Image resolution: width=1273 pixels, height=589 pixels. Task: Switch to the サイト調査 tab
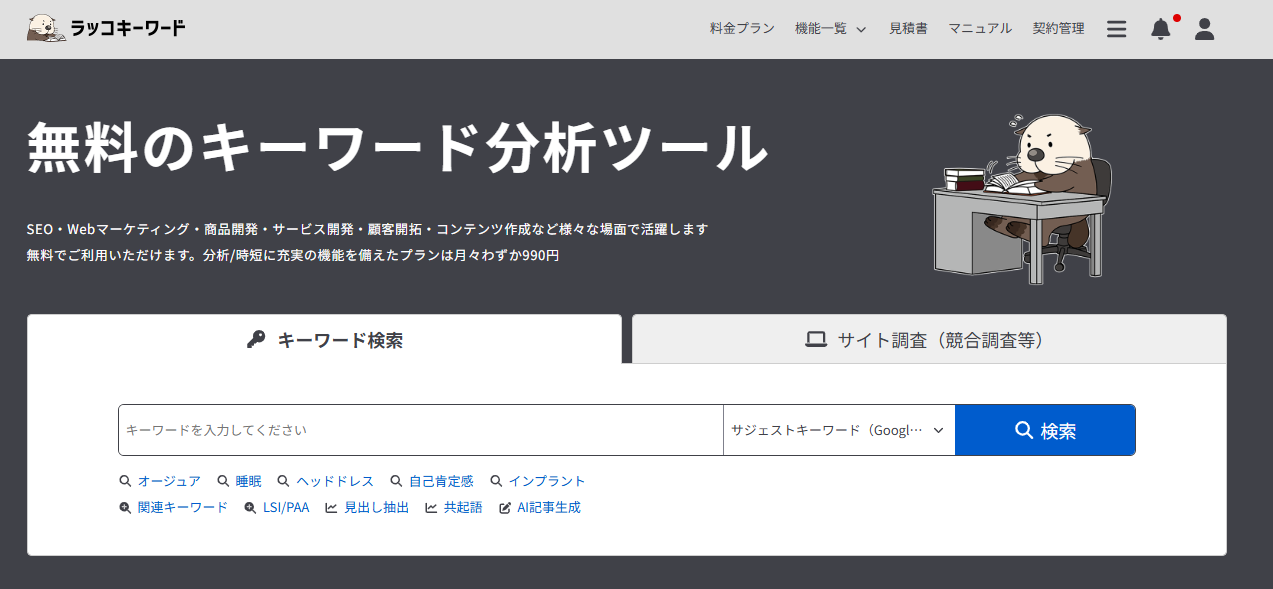coord(928,340)
